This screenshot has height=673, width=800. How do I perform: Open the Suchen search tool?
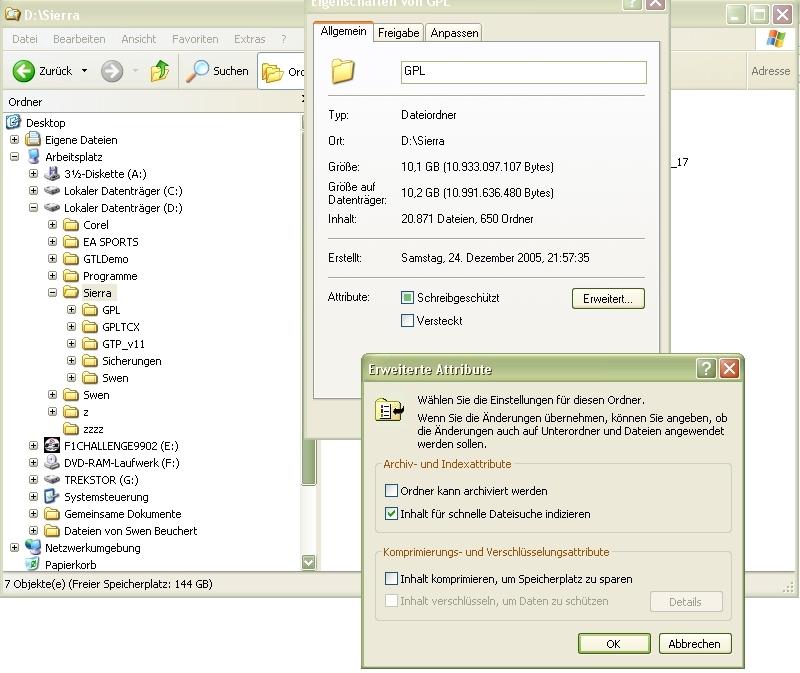click(218, 71)
